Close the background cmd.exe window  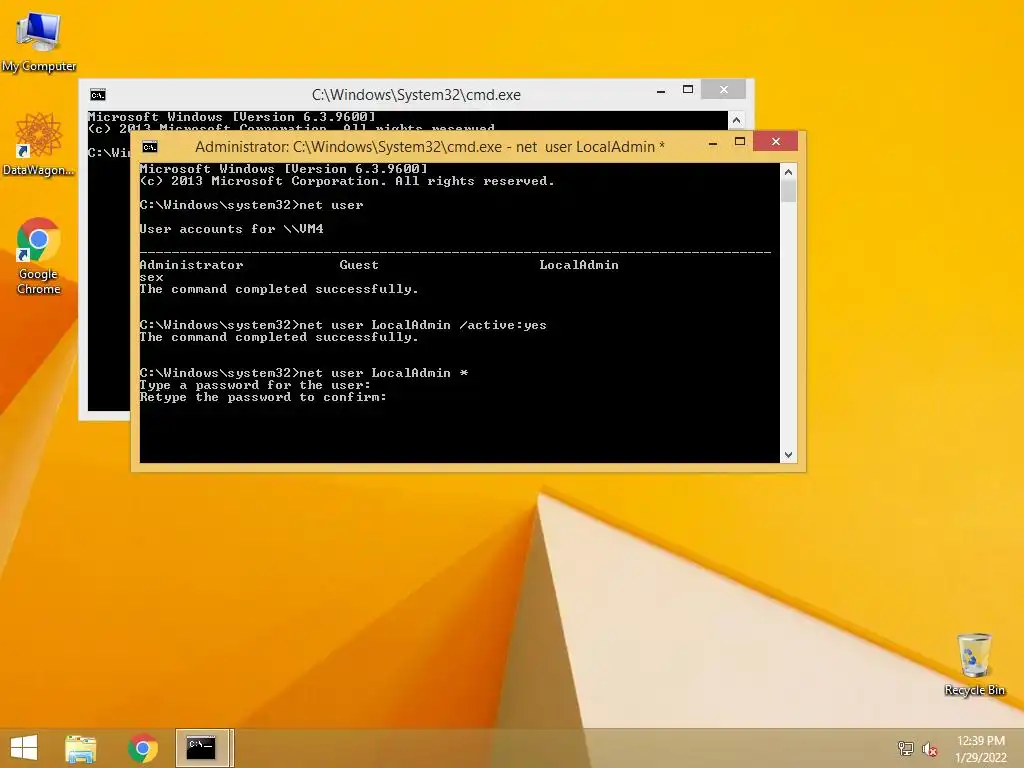(724, 89)
